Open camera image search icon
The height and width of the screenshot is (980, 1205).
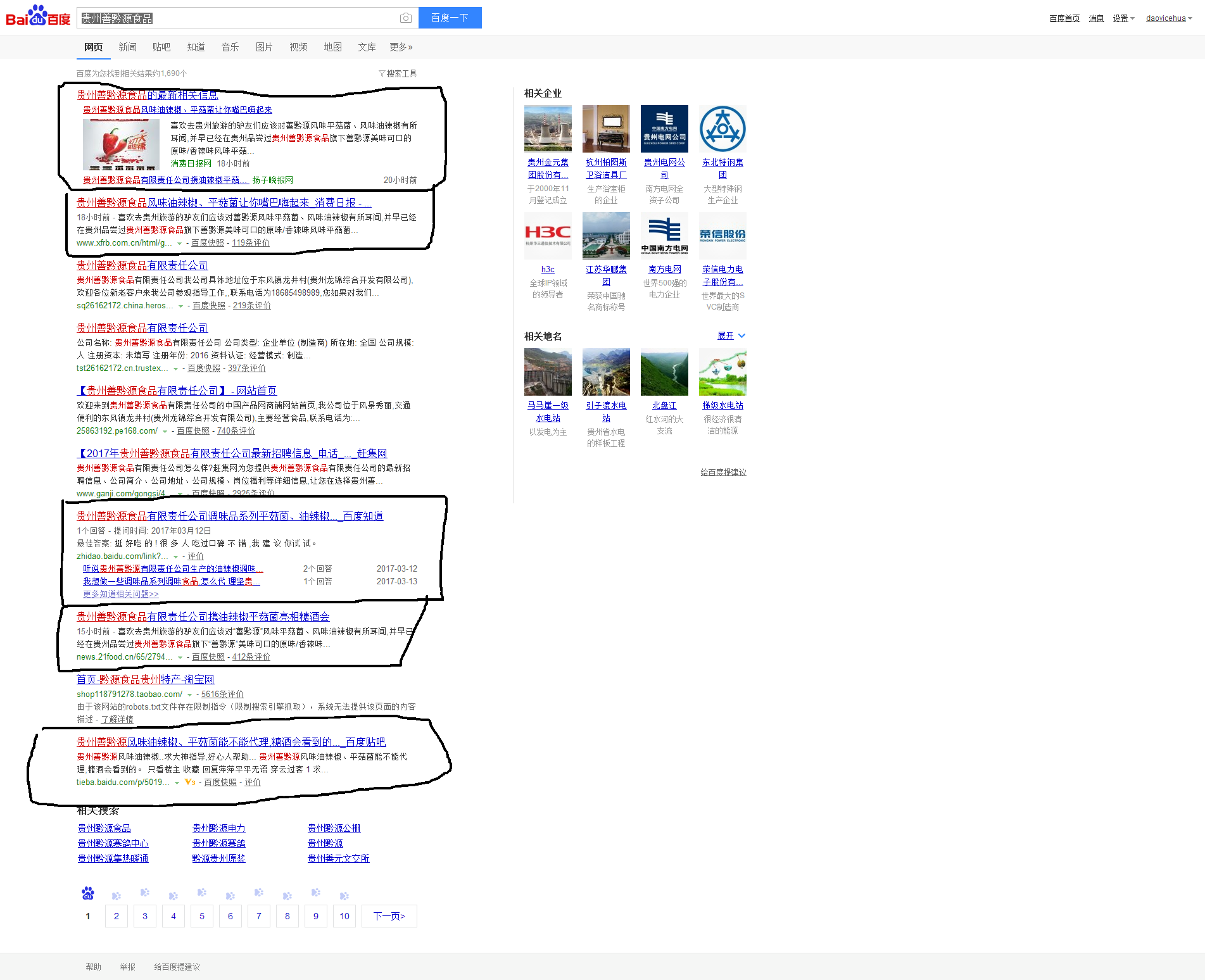click(x=406, y=18)
